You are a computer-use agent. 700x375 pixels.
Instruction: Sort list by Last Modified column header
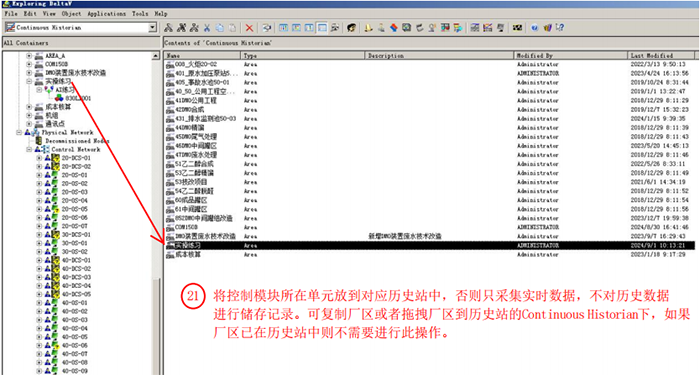click(x=661, y=56)
